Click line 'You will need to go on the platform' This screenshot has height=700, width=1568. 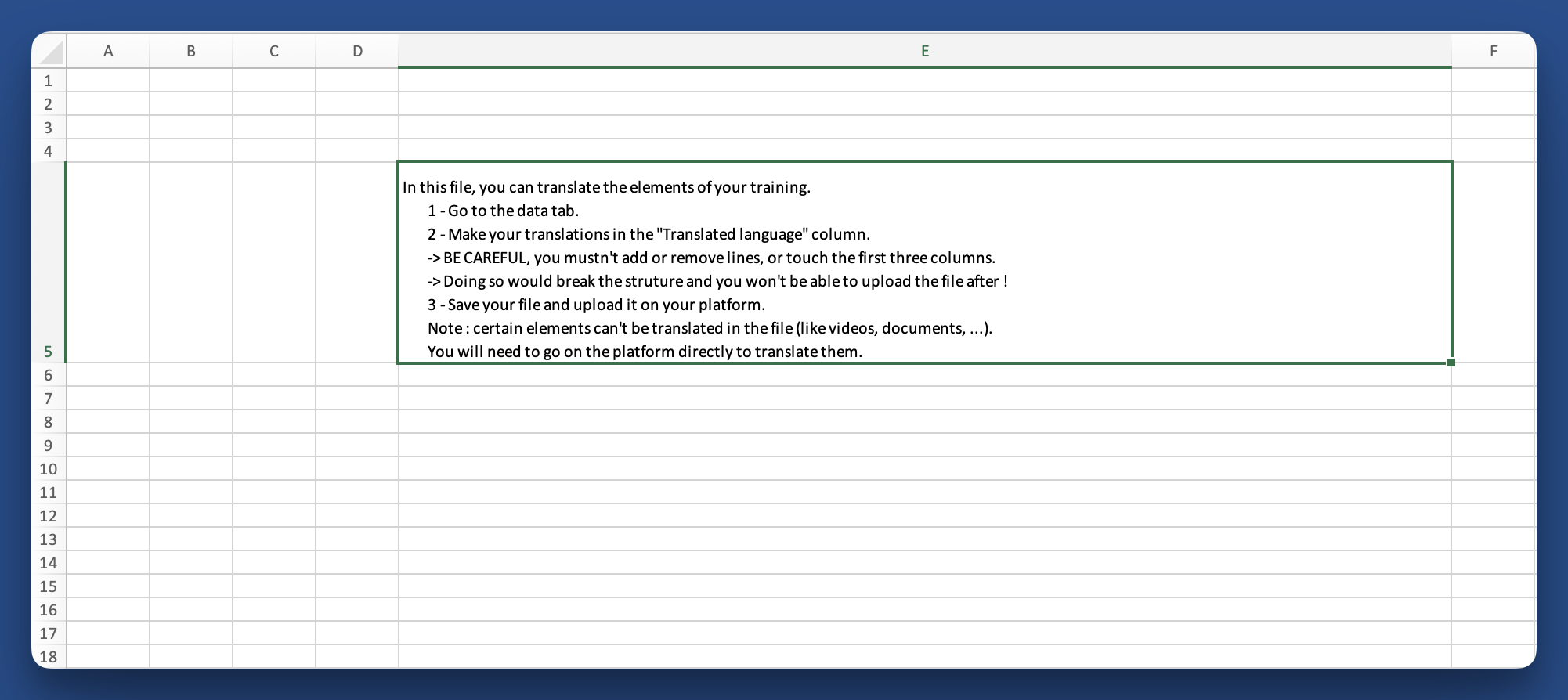tap(645, 352)
